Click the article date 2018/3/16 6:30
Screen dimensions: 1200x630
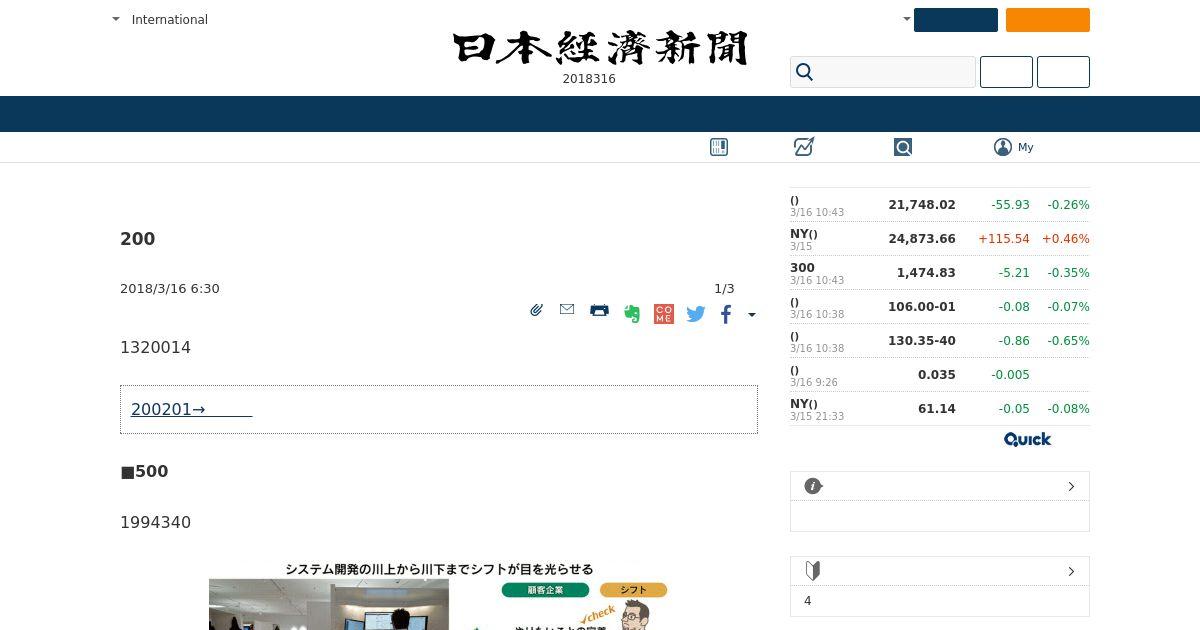[x=170, y=289]
